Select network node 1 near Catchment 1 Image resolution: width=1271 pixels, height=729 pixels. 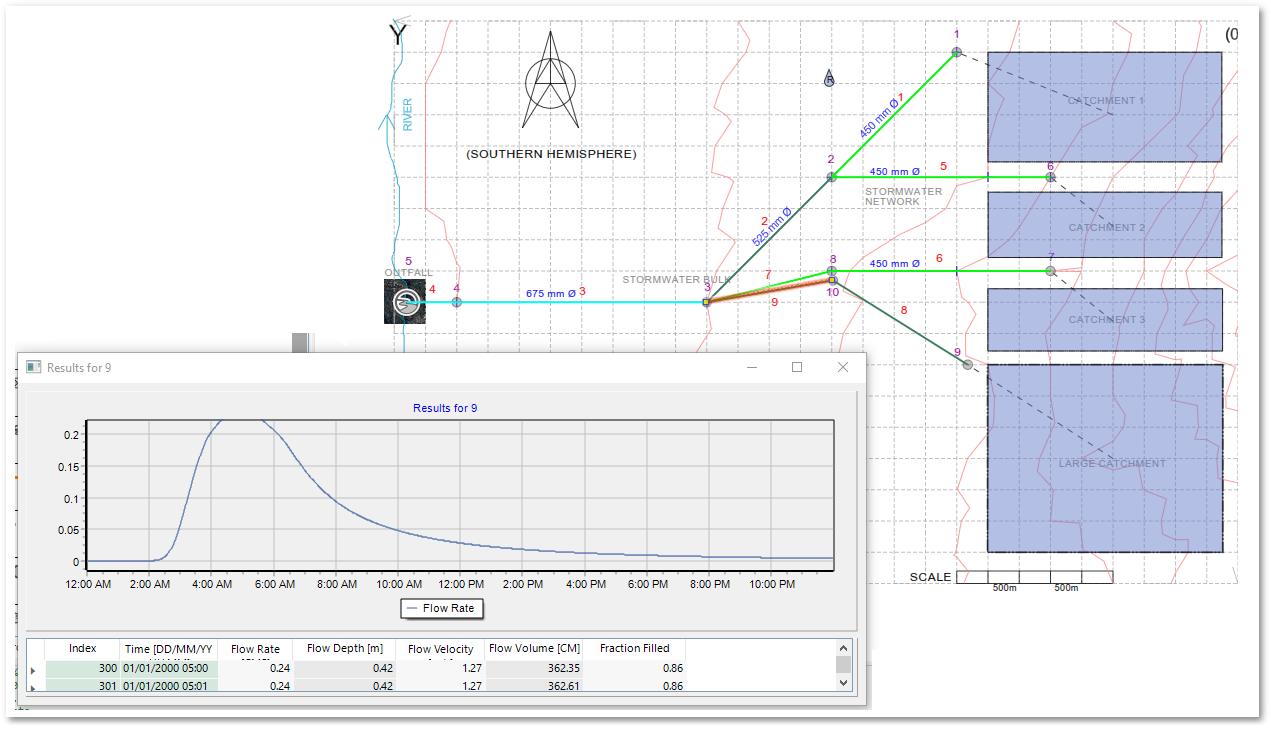pyautogui.click(x=956, y=52)
